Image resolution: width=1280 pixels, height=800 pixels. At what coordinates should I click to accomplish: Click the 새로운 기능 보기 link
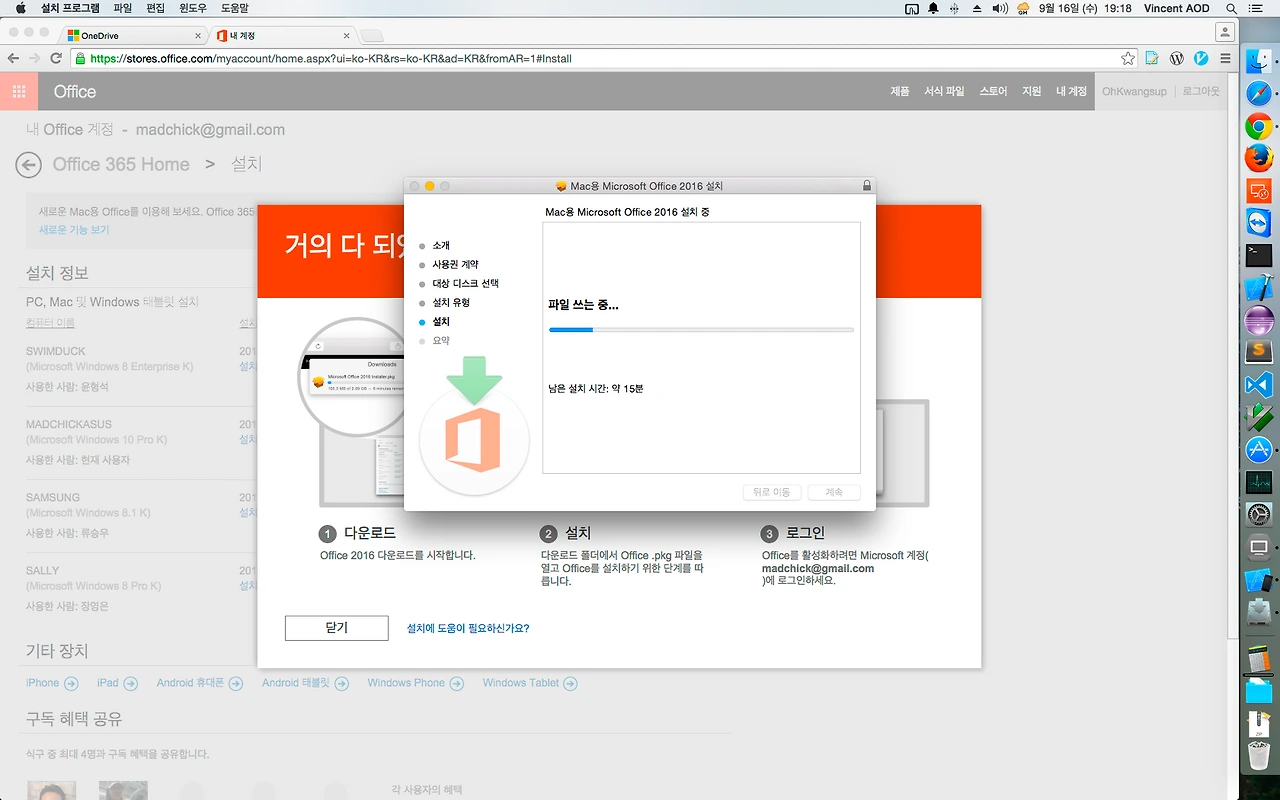coord(74,230)
